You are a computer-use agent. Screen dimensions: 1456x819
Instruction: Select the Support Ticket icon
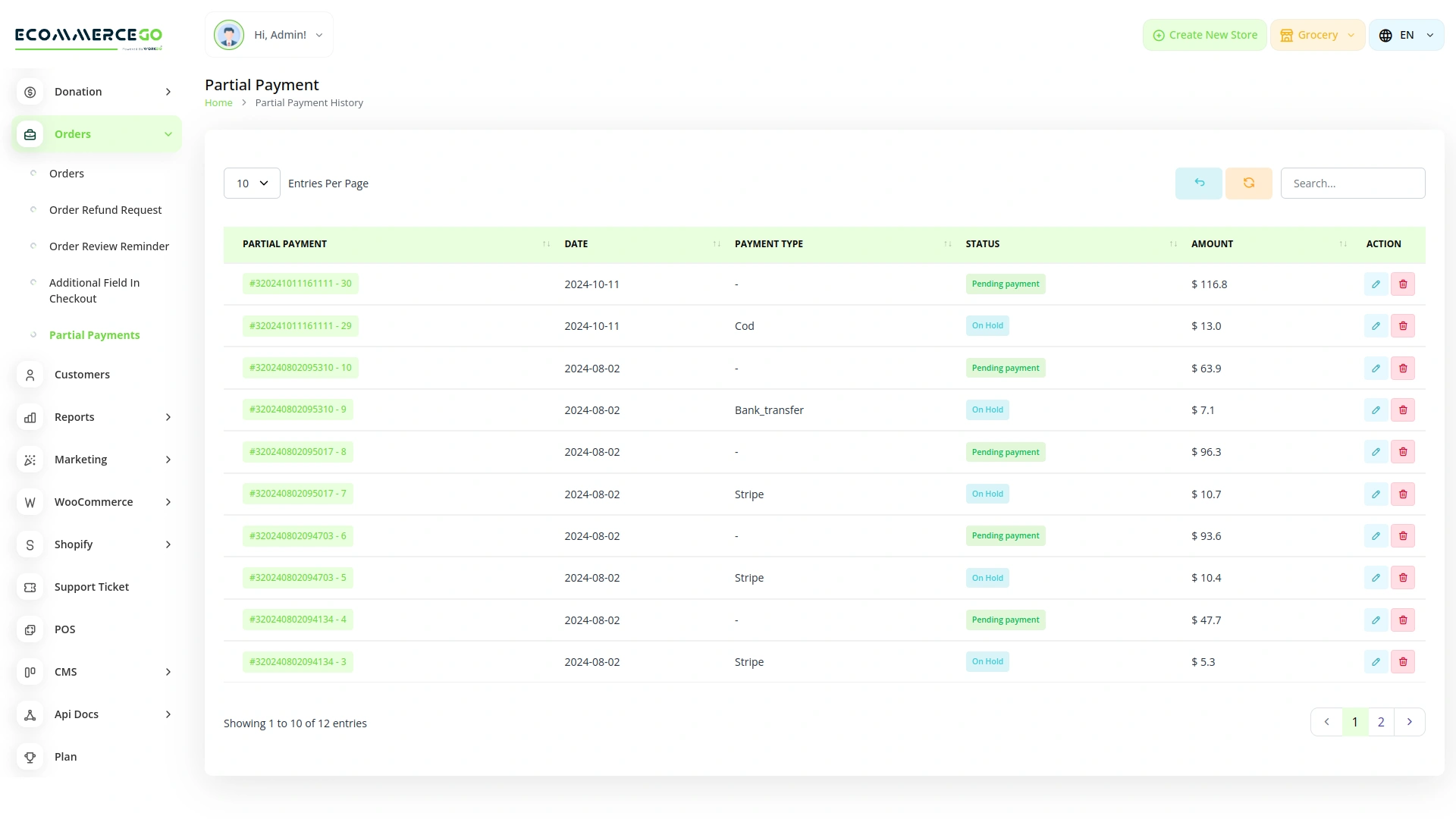(x=30, y=586)
